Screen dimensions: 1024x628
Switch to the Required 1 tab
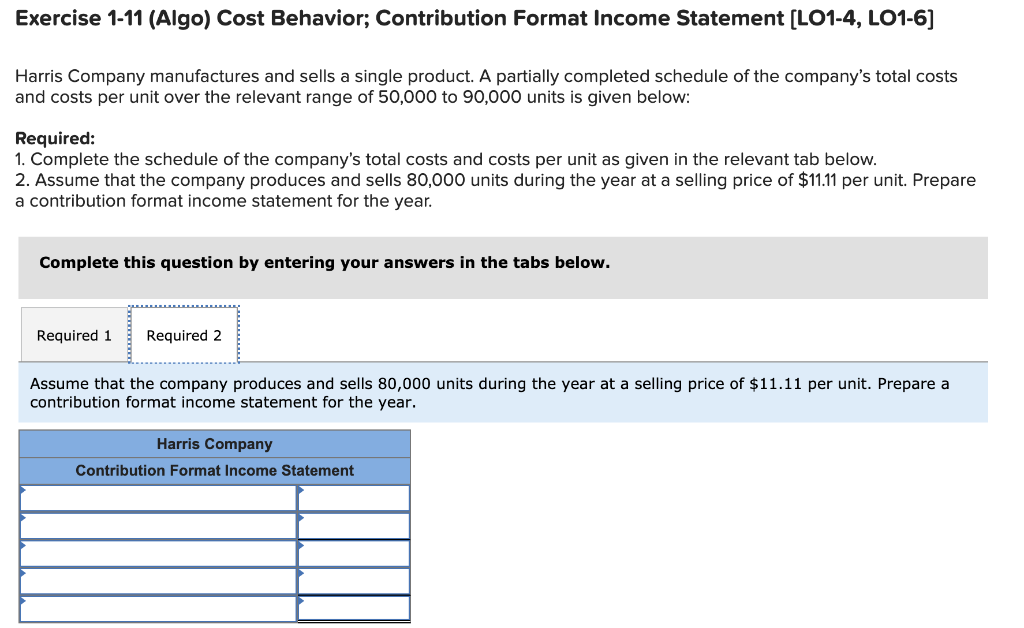click(74, 335)
